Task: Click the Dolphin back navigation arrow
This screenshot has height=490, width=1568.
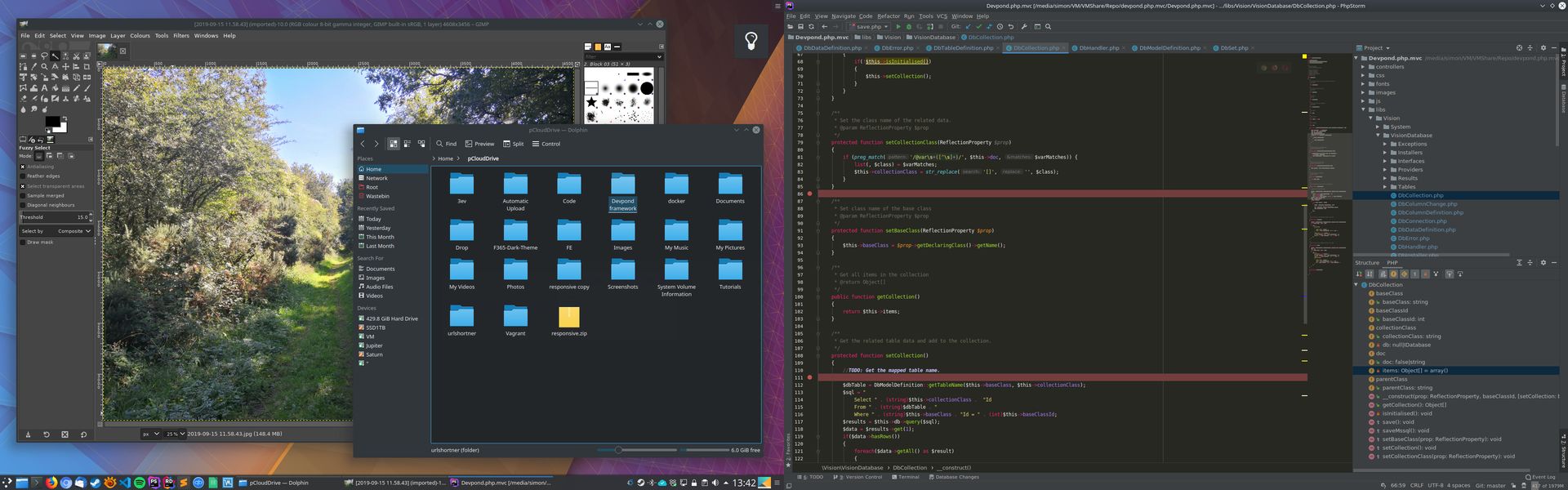Action: click(x=363, y=144)
